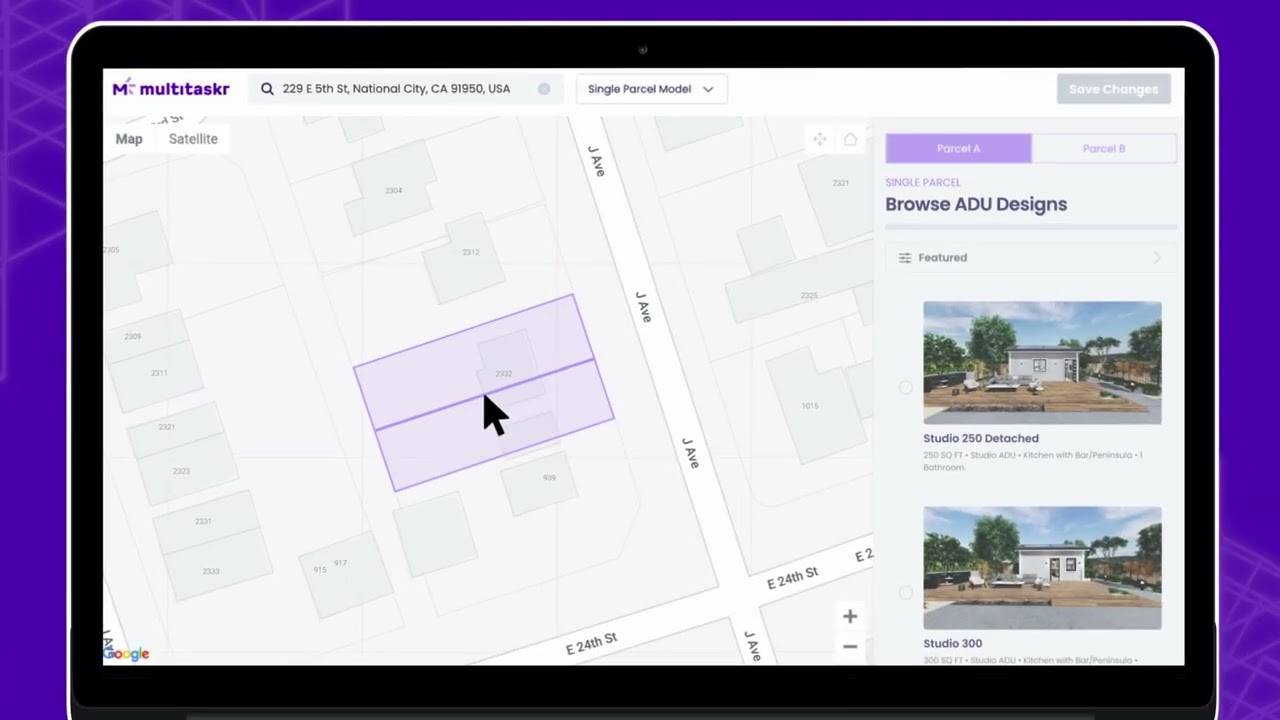Zoom out on the map
This screenshot has height=720, width=1280.
point(849,647)
